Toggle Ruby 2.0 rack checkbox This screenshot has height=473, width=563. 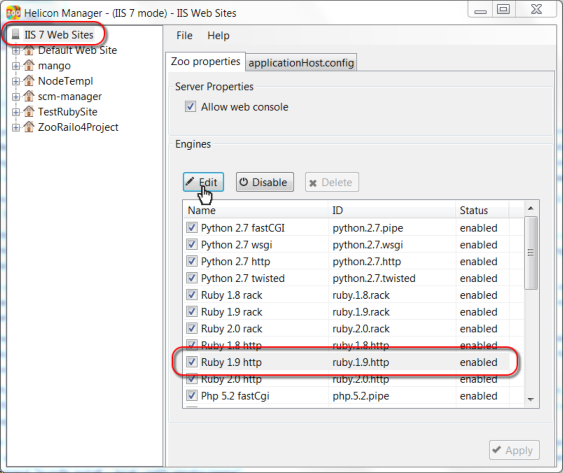(192, 328)
